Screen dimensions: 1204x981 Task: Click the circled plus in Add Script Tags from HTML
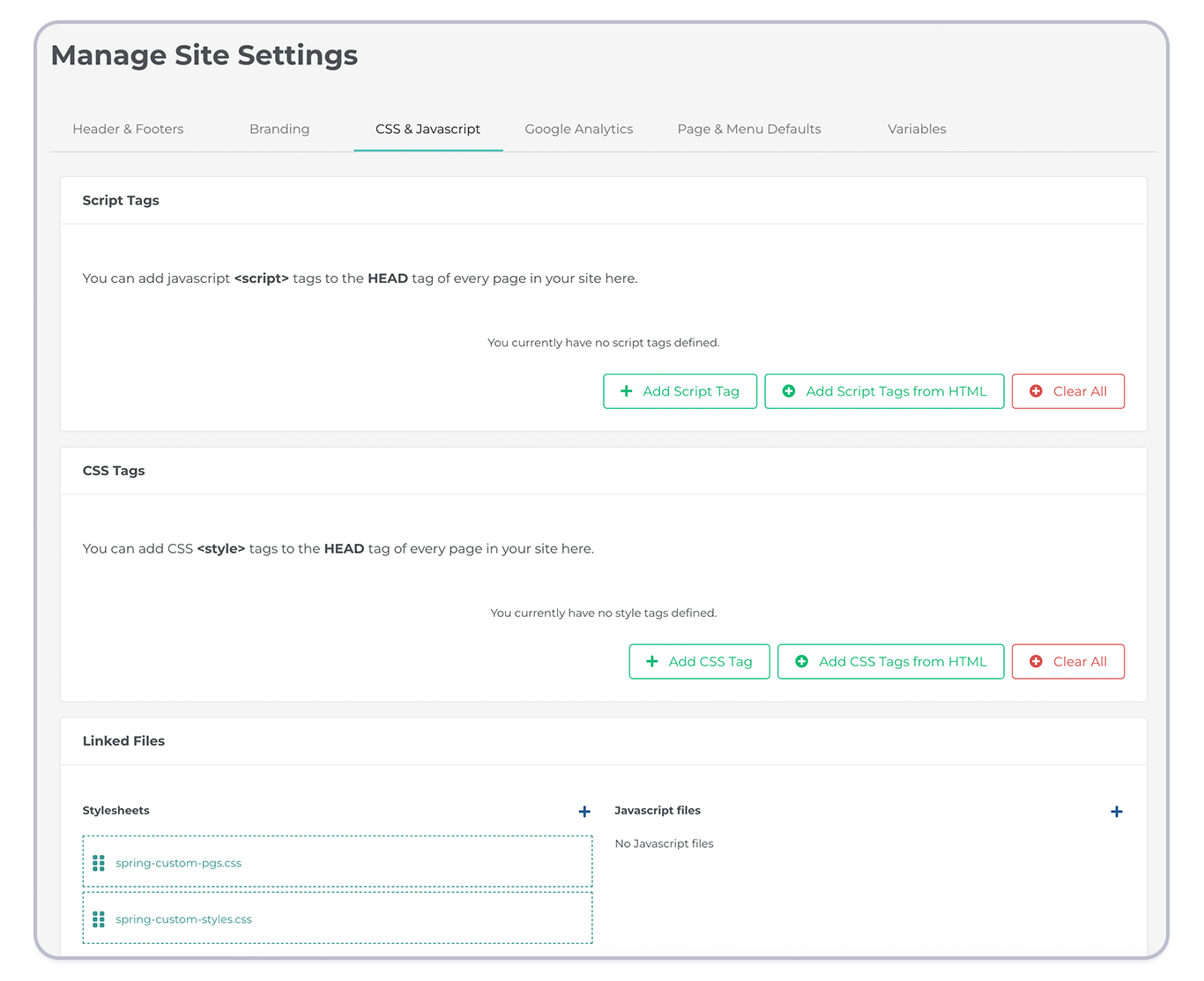tap(789, 391)
